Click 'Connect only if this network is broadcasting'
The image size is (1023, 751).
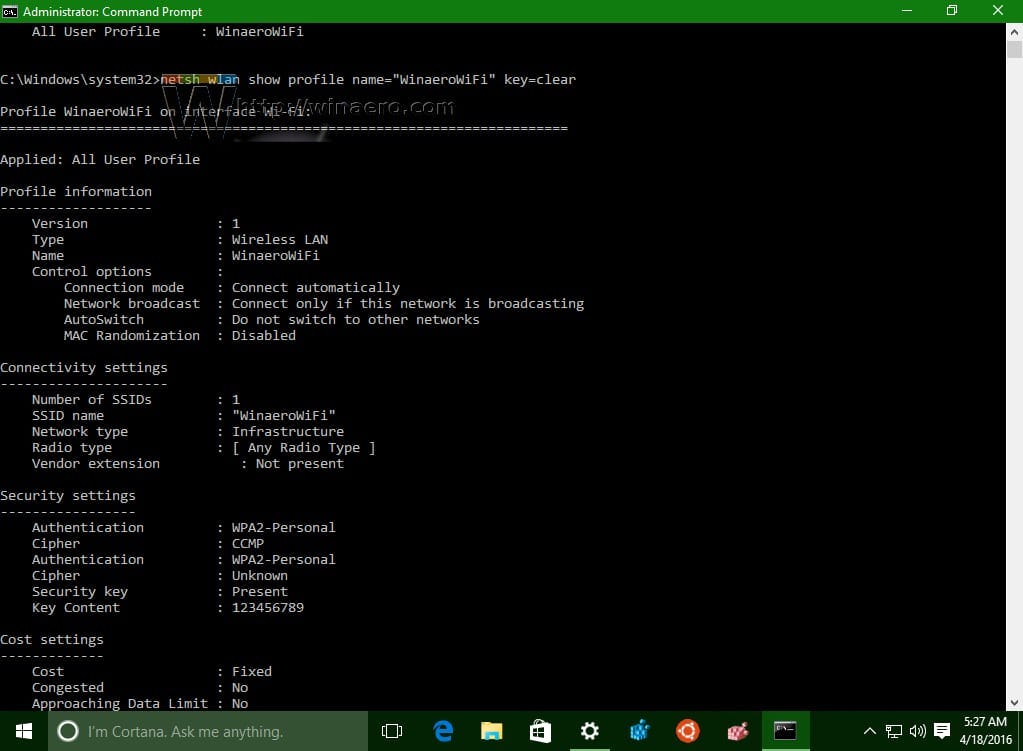coord(408,303)
